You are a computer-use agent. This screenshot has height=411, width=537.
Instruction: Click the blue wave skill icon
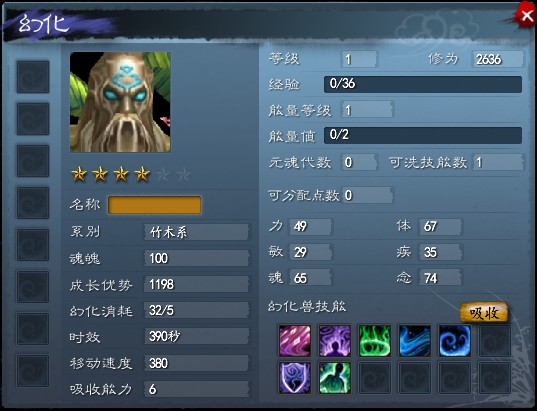click(415, 341)
